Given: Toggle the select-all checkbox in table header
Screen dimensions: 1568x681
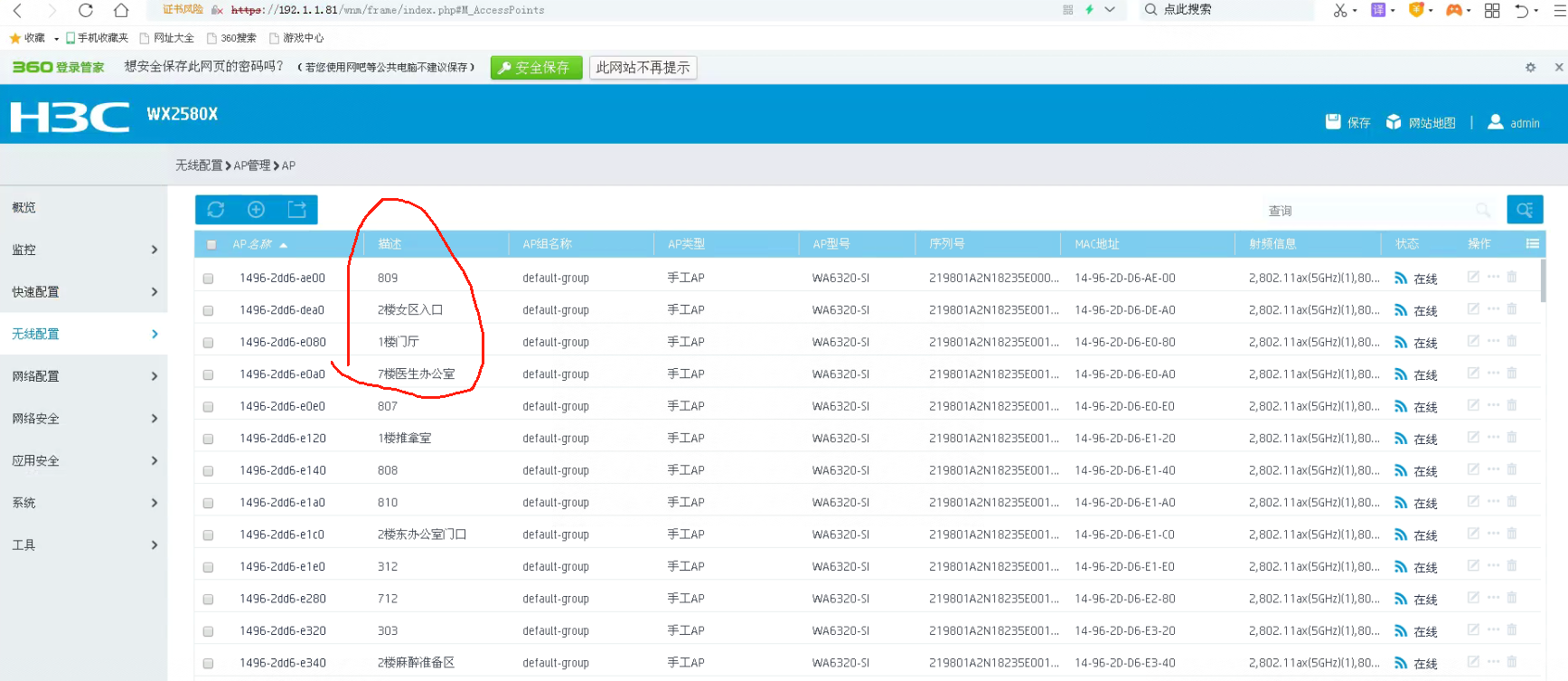Looking at the screenshot, I should (211, 244).
